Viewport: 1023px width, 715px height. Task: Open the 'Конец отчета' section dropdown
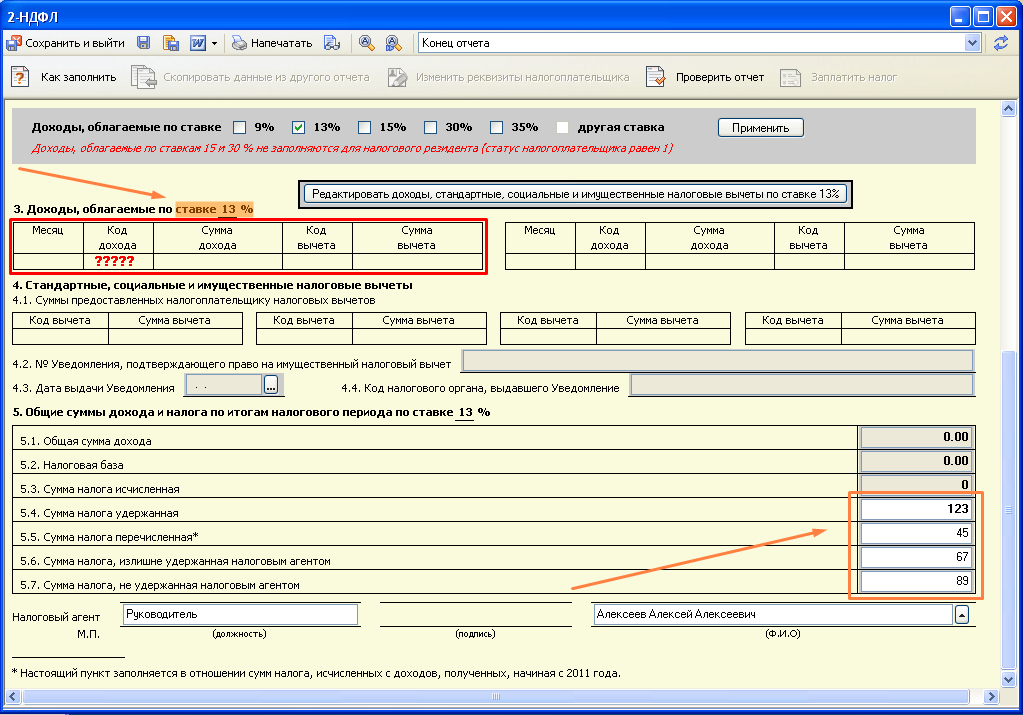[x=972, y=43]
